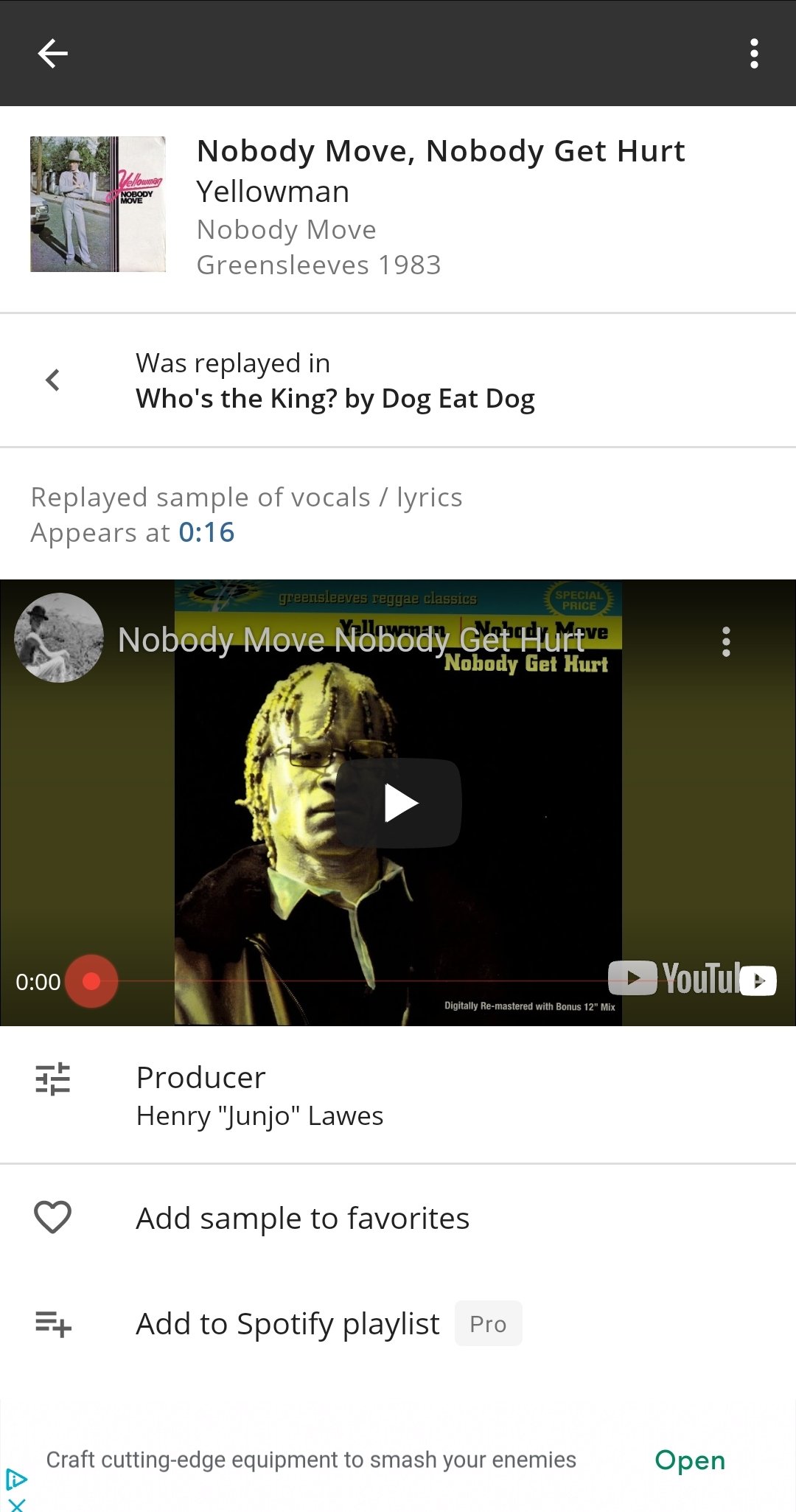
Task: Open producer Henry "Junjo" Lawes
Action: point(259,1116)
